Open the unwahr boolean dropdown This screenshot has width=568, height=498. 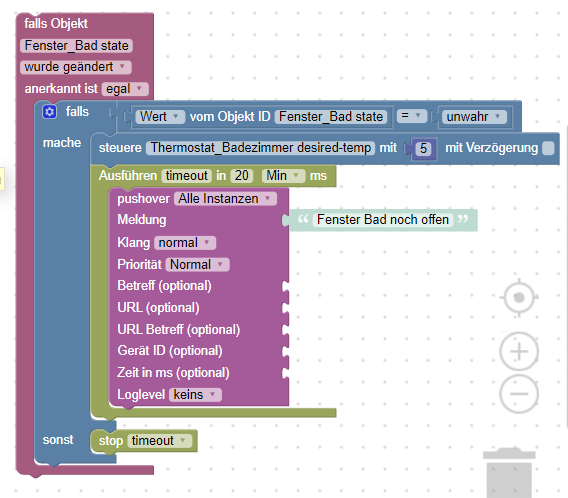click(x=474, y=117)
